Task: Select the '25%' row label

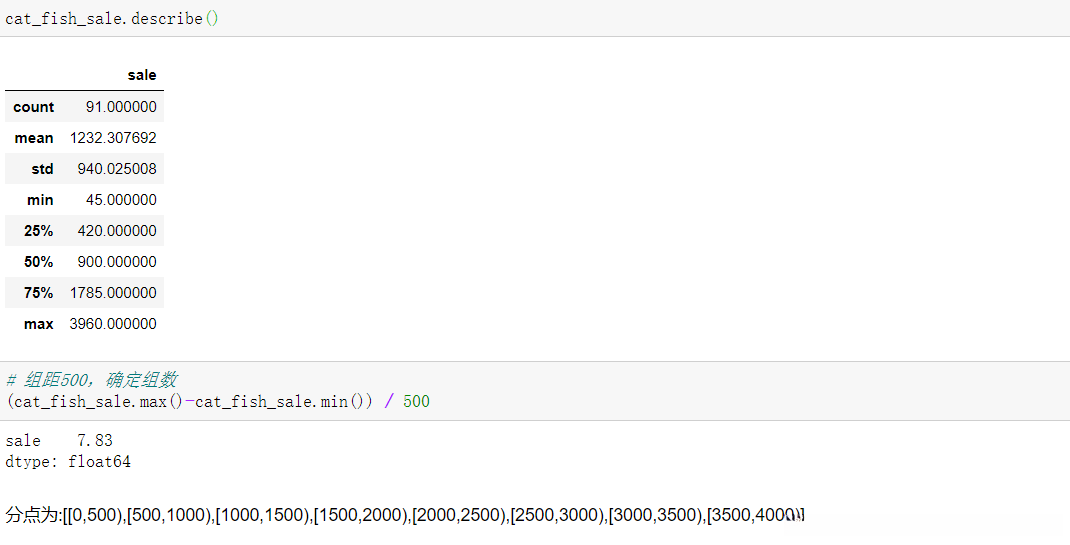Action: [x=38, y=231]
